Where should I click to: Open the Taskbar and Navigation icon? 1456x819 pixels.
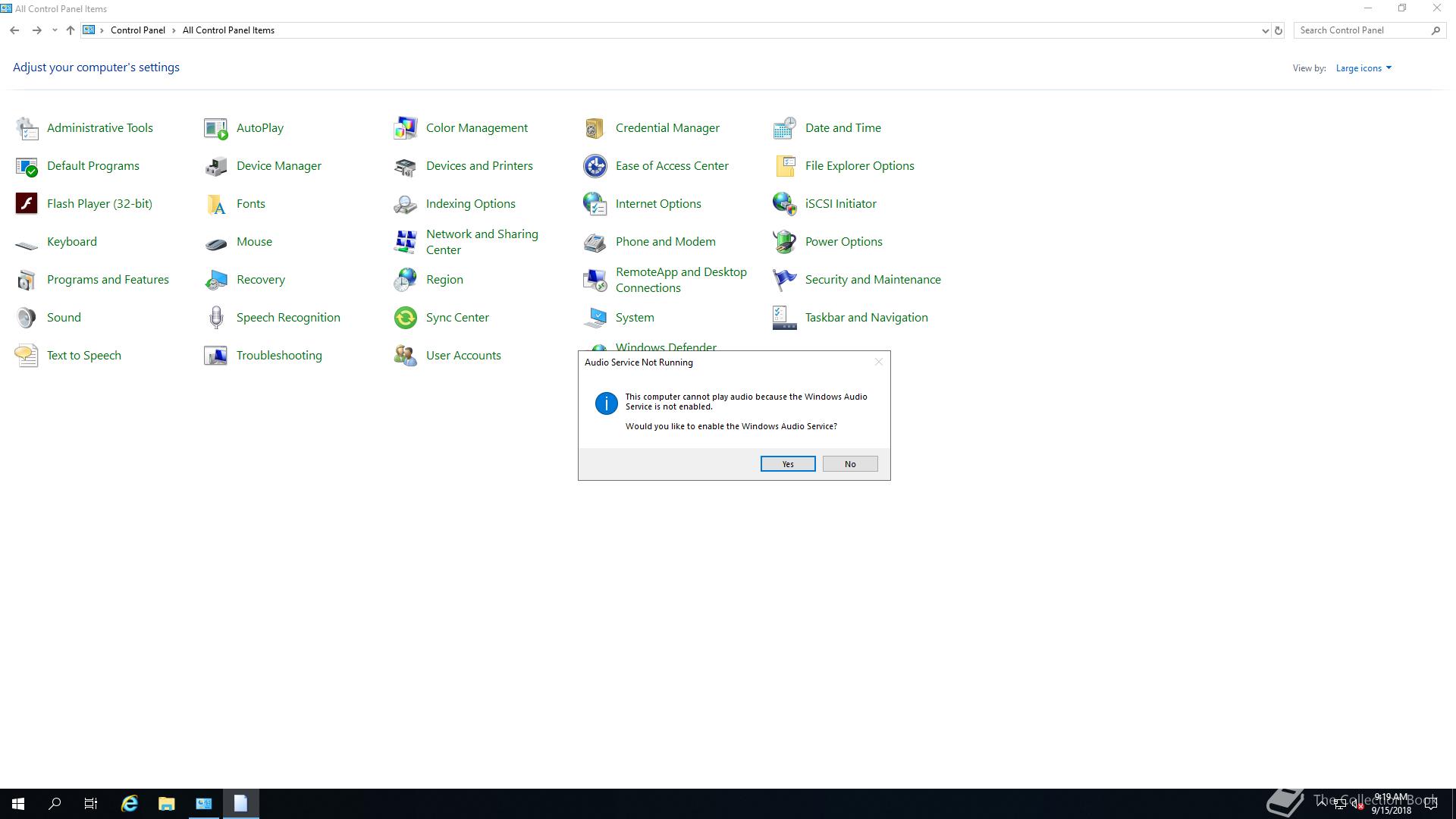785,318
